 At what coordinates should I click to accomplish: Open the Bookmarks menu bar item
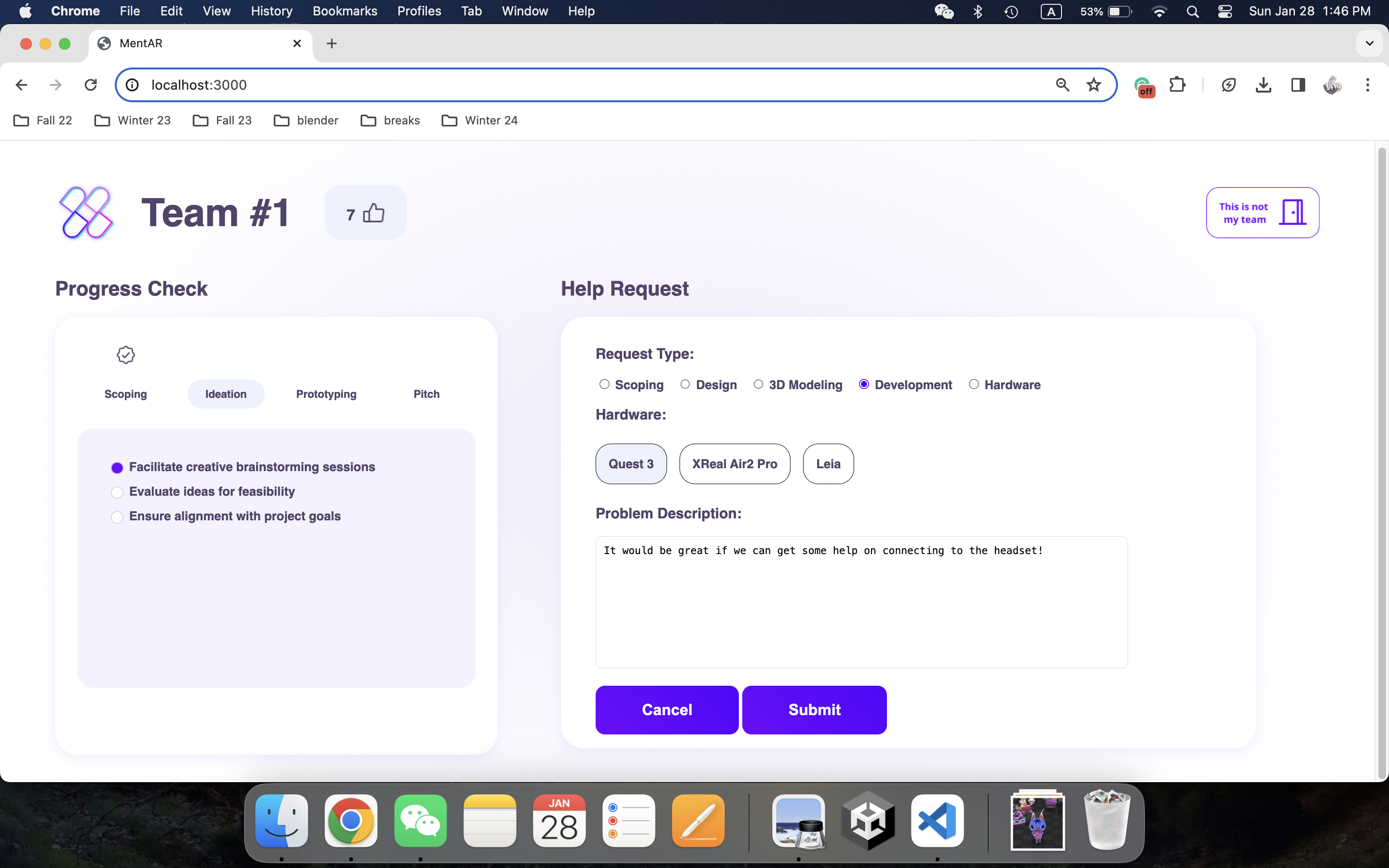coord(344,11)
